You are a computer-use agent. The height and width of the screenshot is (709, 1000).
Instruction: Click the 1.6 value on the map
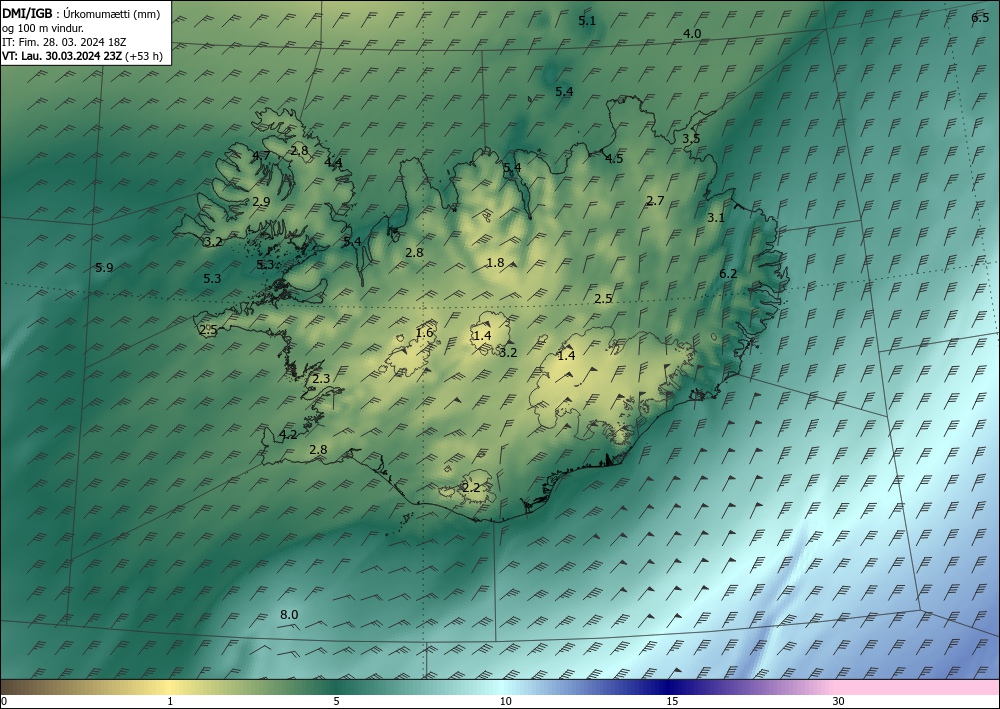(424, 333)
